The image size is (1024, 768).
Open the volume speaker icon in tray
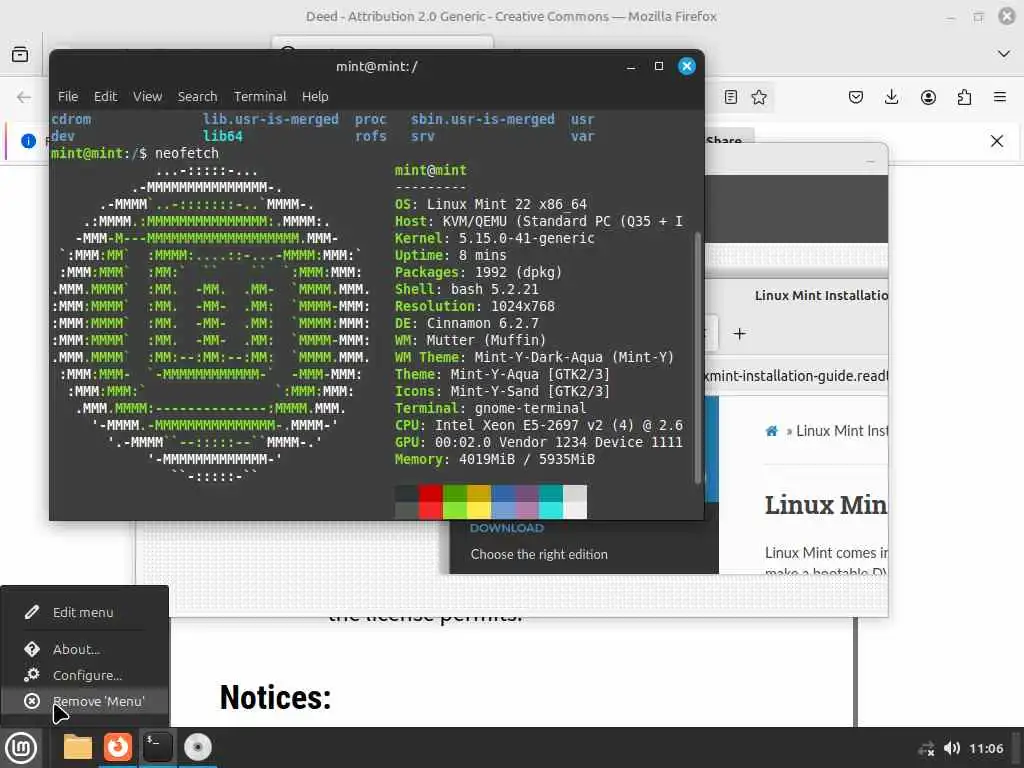point(952,748)
